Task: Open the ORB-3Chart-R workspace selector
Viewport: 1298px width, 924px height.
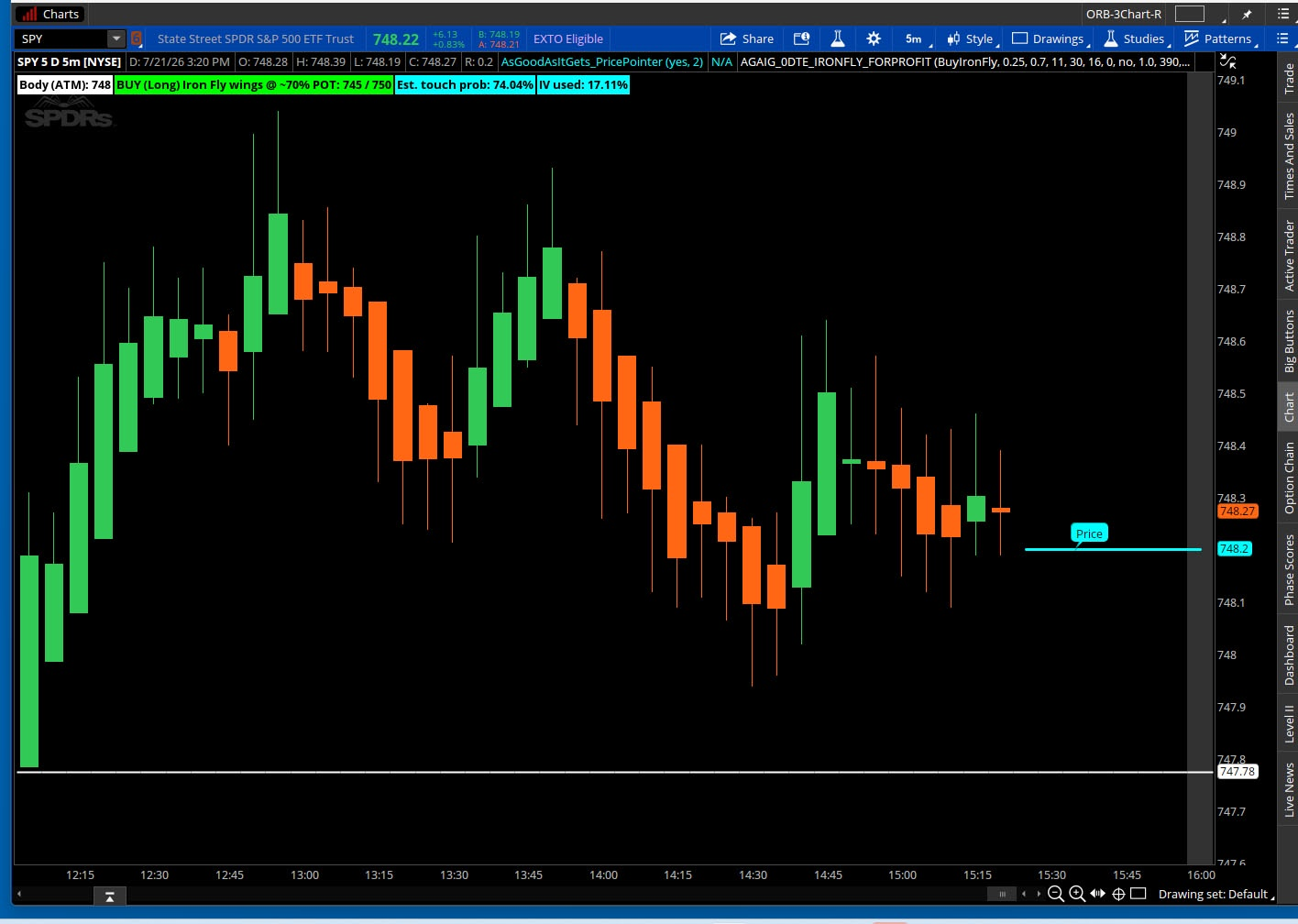Action: click(1123, 14)
